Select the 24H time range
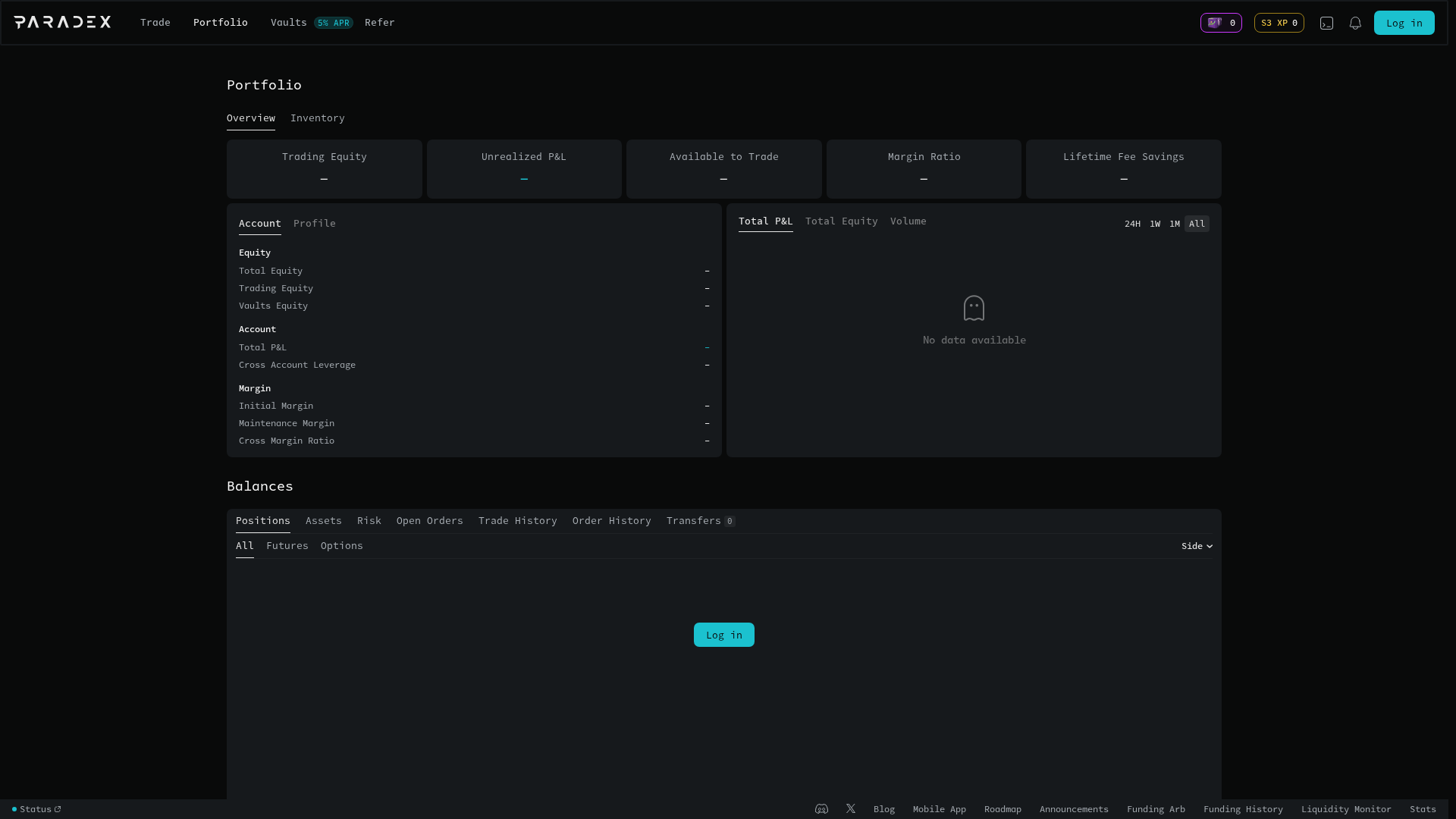This screenshot has width=1456, height=819. [x=1133, y=224]
